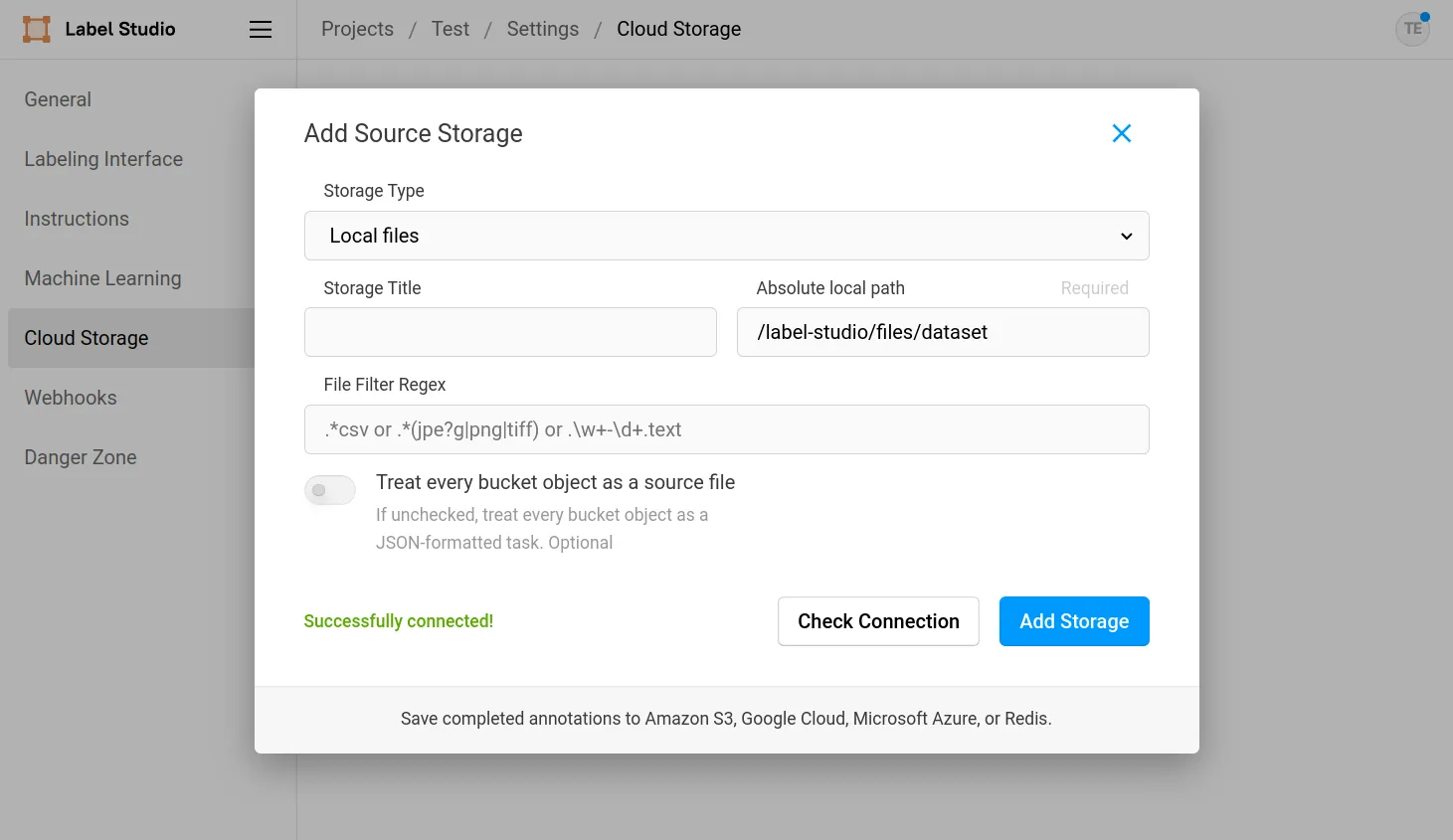The width and height of the screenshot is (1453, 840).
Task: Open the hamburger menu beside the logo
Action: click(x=260, y=29)
